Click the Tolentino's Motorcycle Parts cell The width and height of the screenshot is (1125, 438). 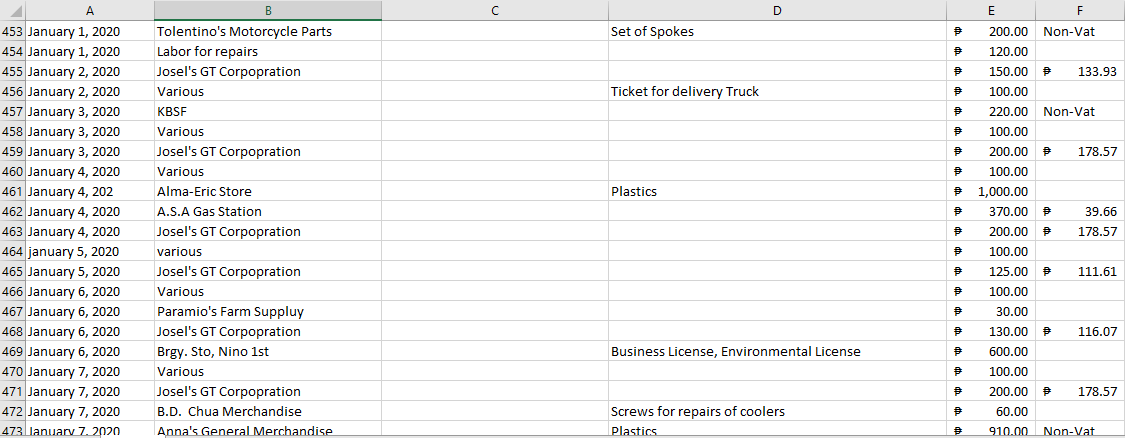pos(244,32)
